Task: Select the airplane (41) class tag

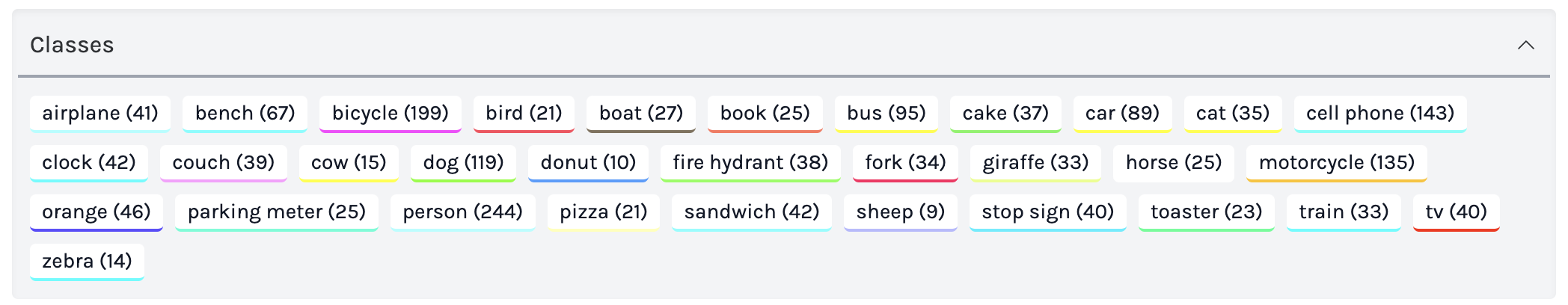Action: (100, 113)
